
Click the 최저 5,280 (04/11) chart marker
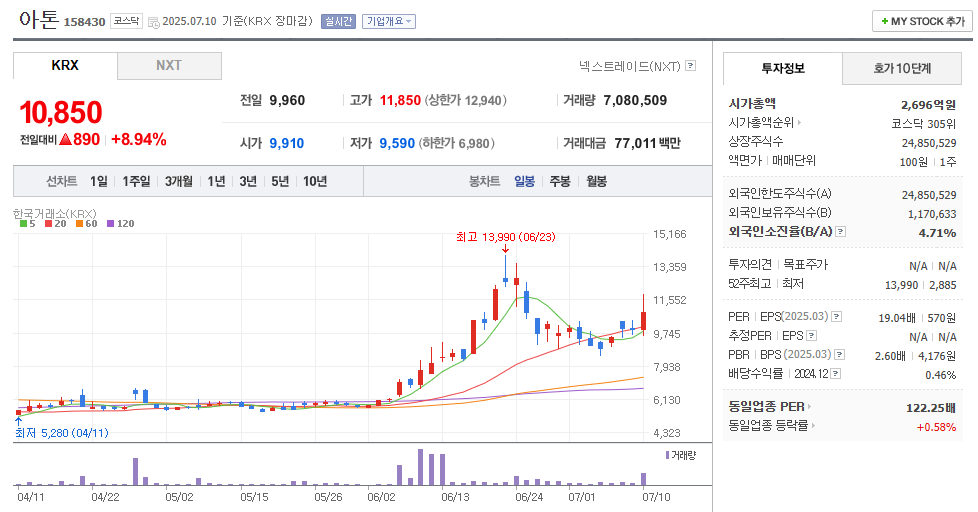click(61, 433)
